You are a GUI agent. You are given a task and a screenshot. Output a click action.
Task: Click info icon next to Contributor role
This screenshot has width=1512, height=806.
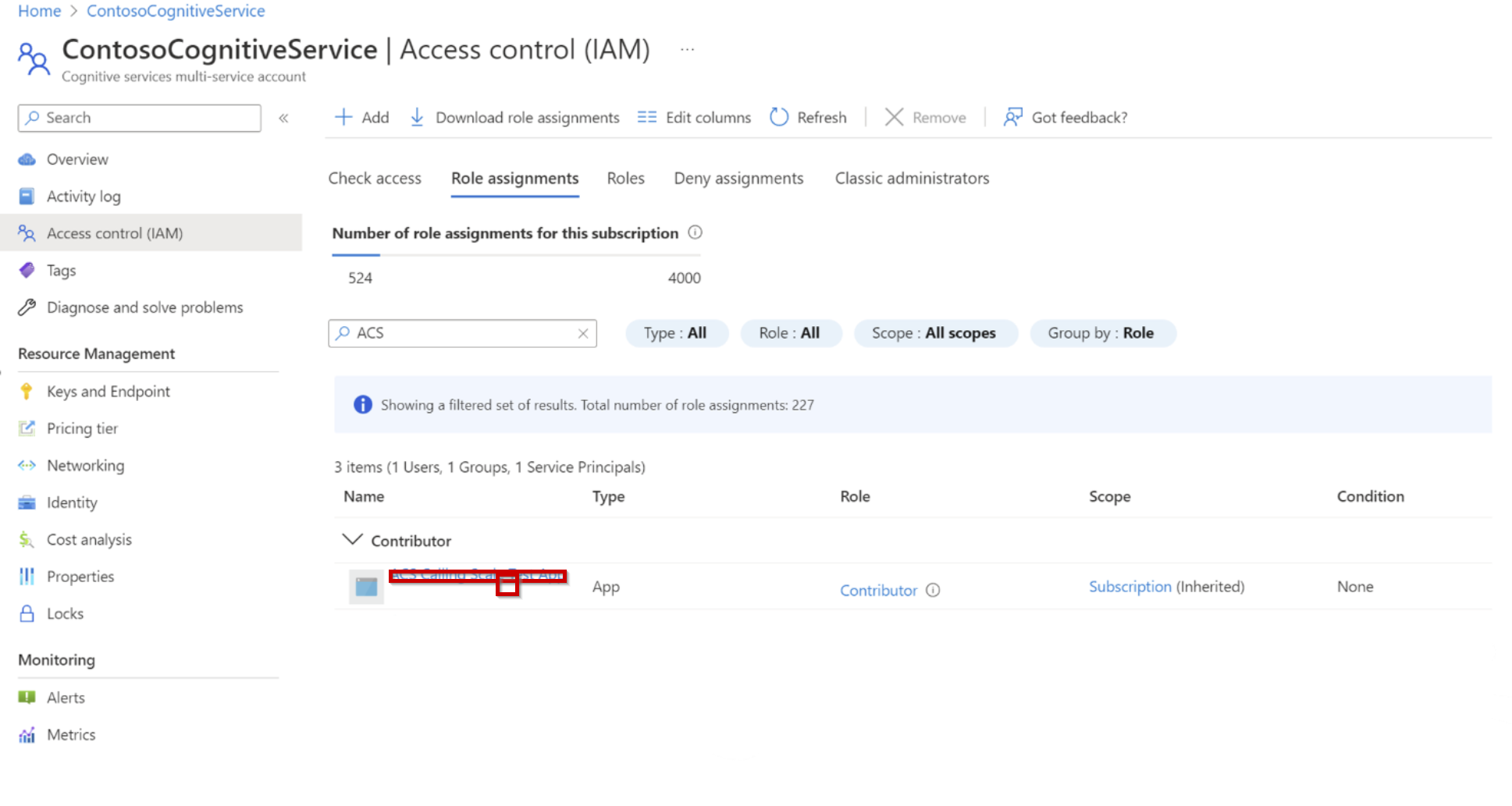tap(933, 590)
